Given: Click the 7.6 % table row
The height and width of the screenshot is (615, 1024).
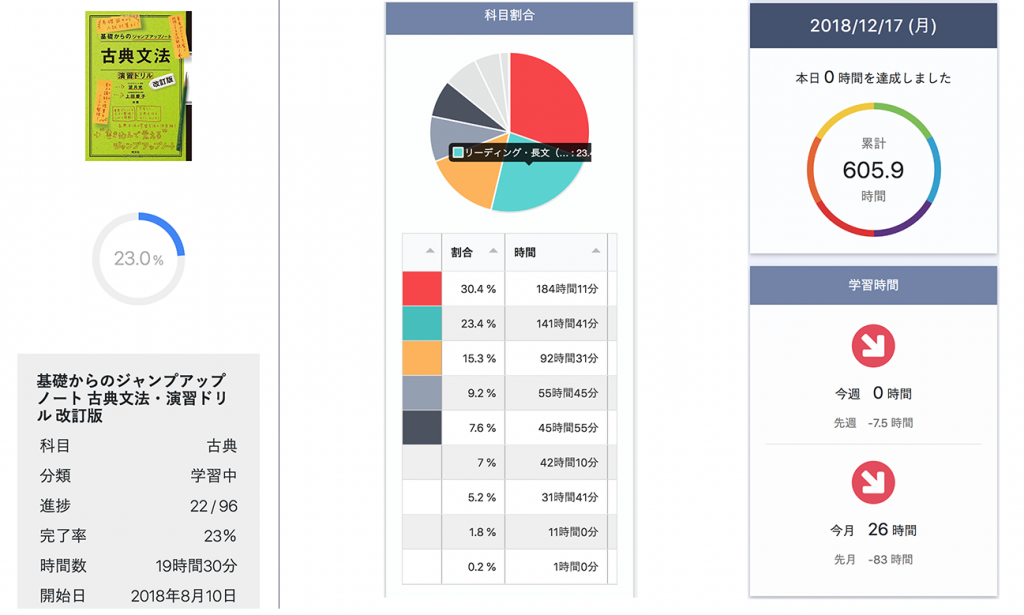Looking at the screenshot, I should click(510, 428).
